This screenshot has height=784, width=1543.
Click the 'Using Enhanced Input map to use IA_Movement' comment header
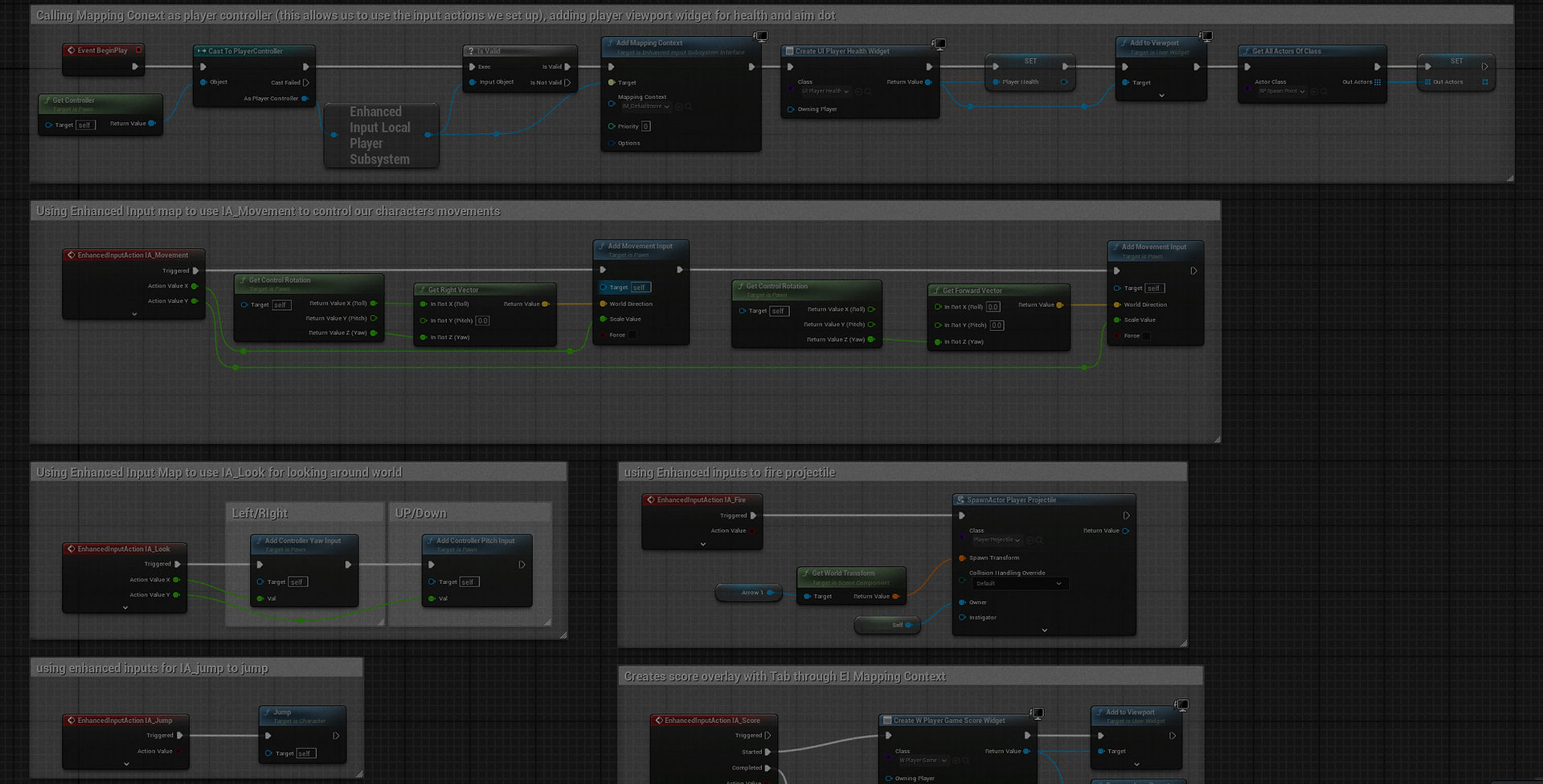(x=625, y=211)
